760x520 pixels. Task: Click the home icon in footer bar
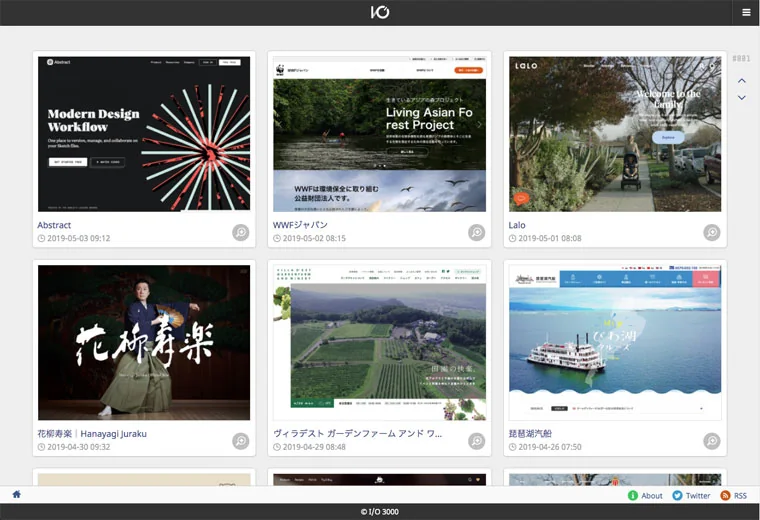point(16,494)
